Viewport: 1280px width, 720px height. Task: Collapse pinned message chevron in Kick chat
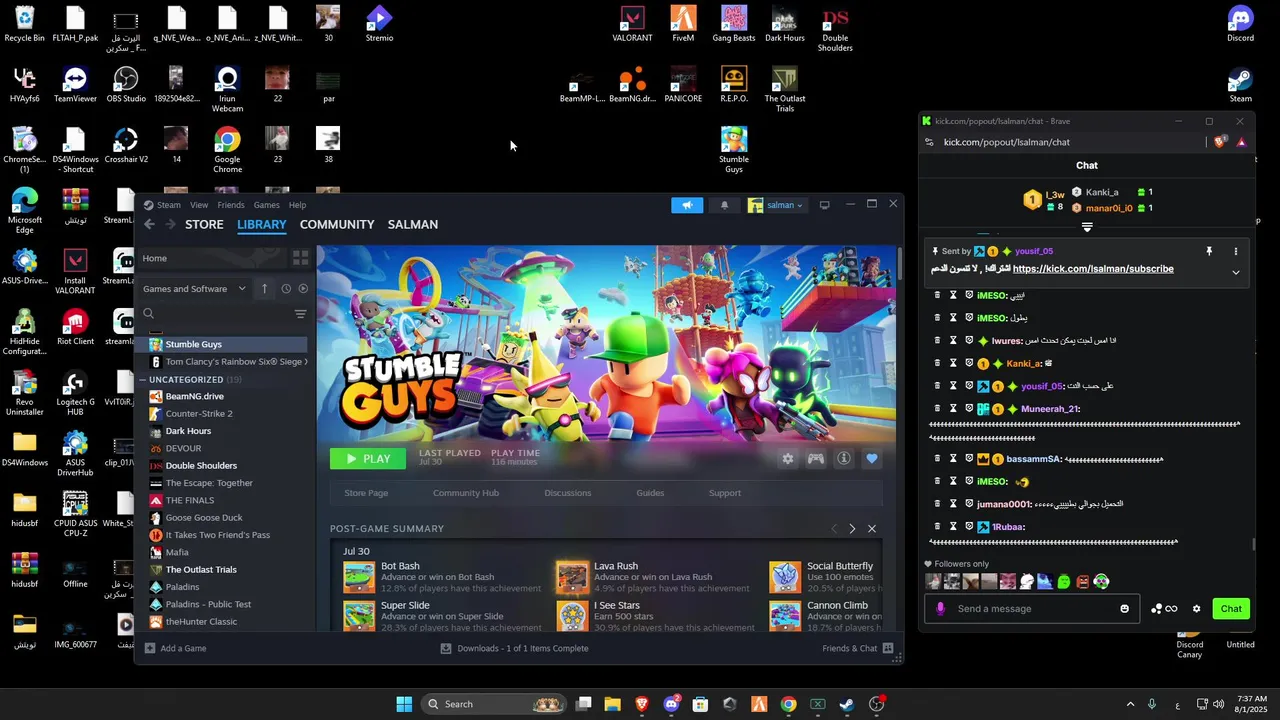point(1236,272)
